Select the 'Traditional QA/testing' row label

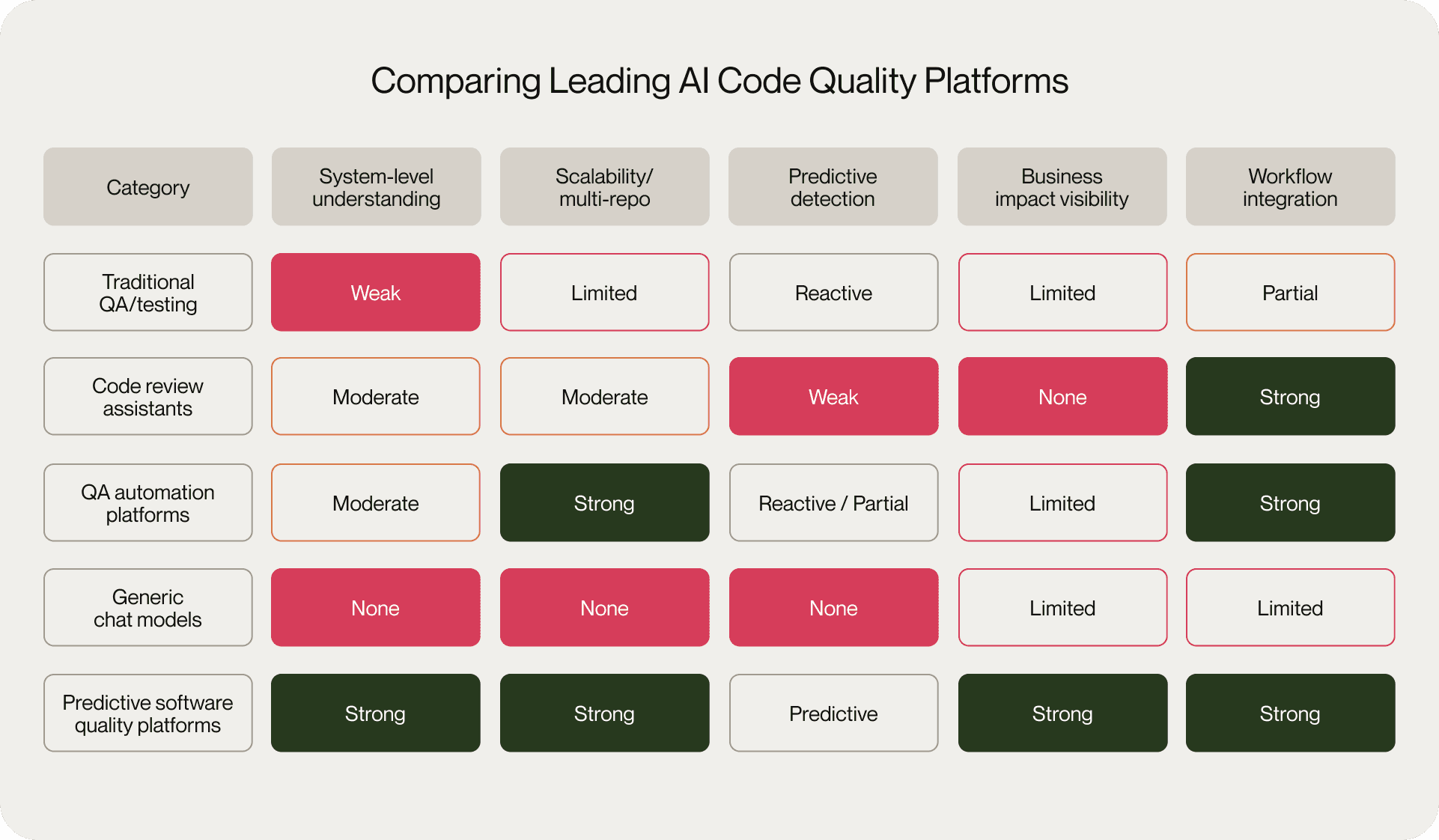[147, 293]
